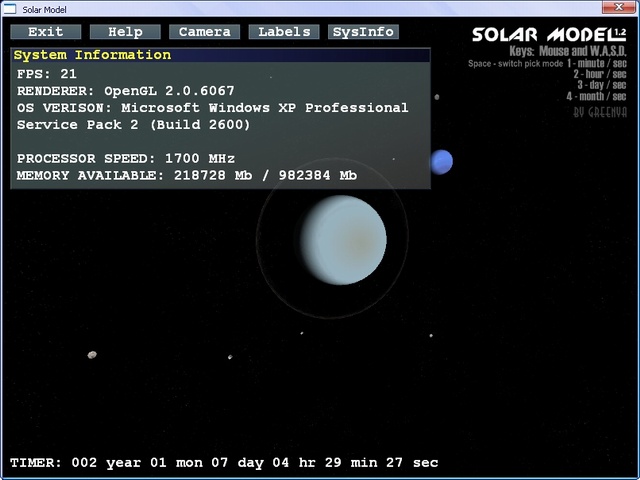Screen dimensions: 640x480
Task: Click the MEMORY AVAILABLE line
Action: [187, 175]
